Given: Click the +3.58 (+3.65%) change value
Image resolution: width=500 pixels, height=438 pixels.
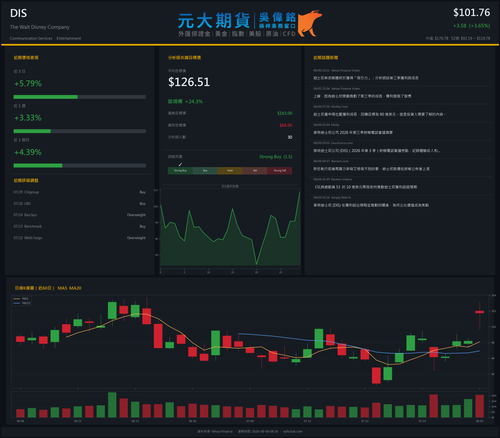Looking at the screenshot, I should point(471,26).
